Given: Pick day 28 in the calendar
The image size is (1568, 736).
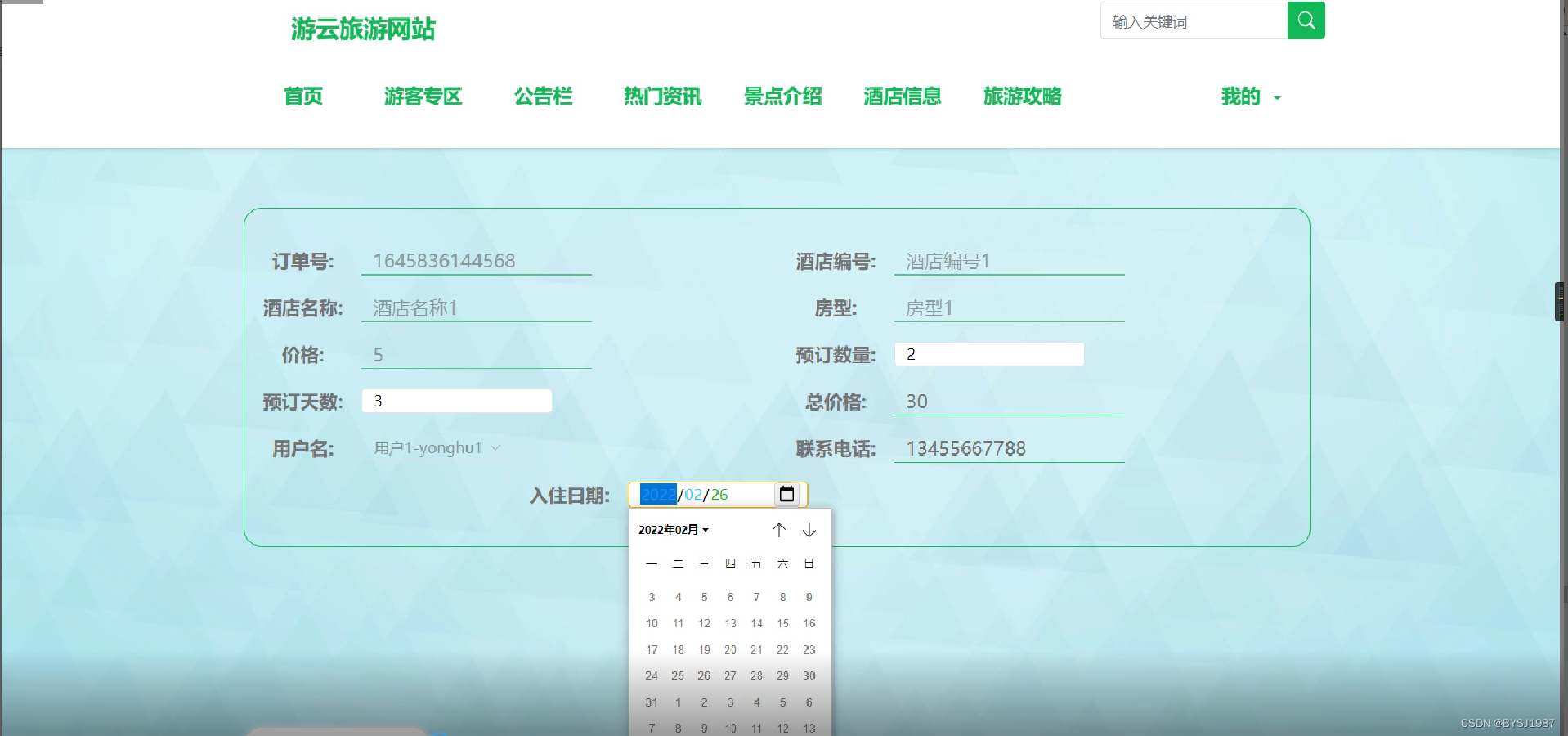Looking at the screenshot, I should [756, 675].
